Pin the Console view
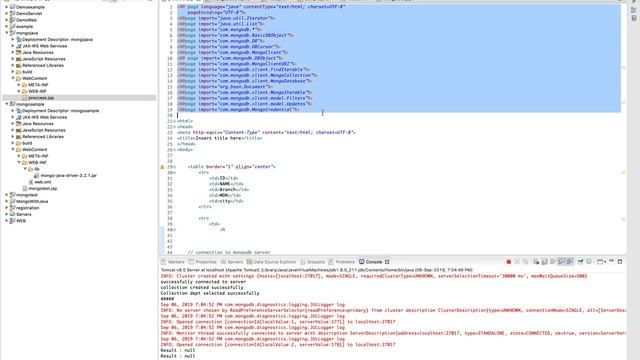Viewport: 640px width, 360px height. 580,262
